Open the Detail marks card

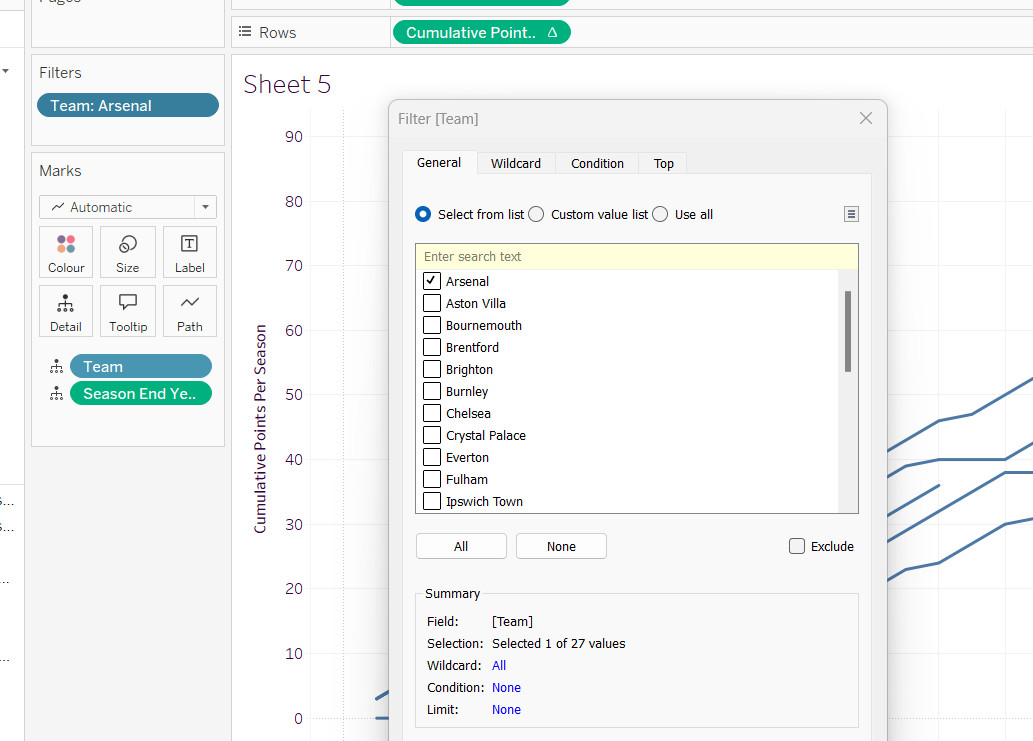(66, 311)
